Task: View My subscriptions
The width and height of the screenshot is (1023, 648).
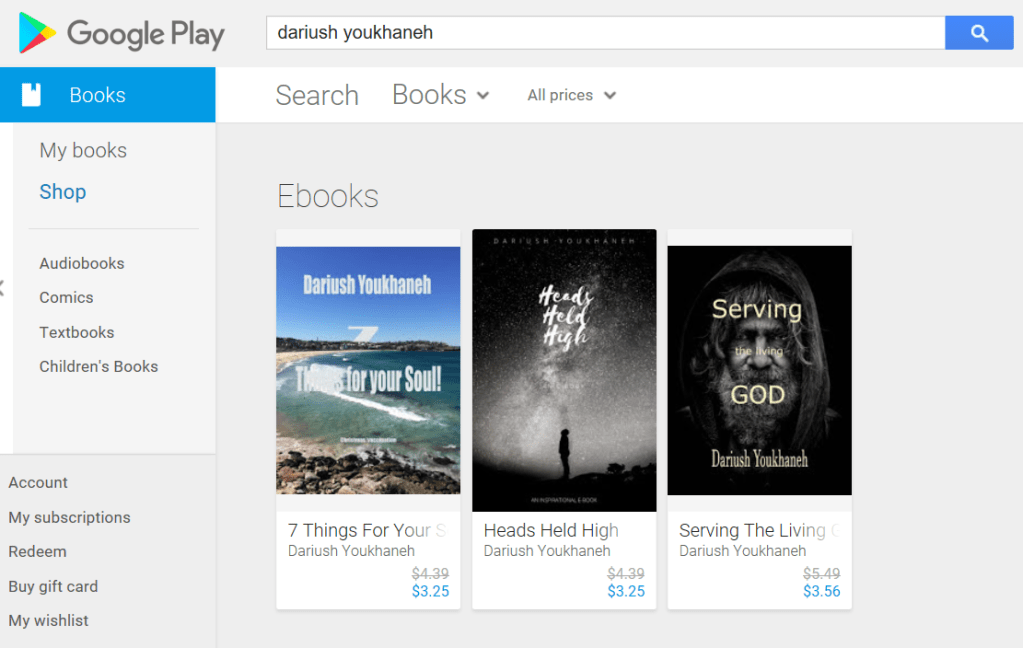Action: (x=69, y=517)
